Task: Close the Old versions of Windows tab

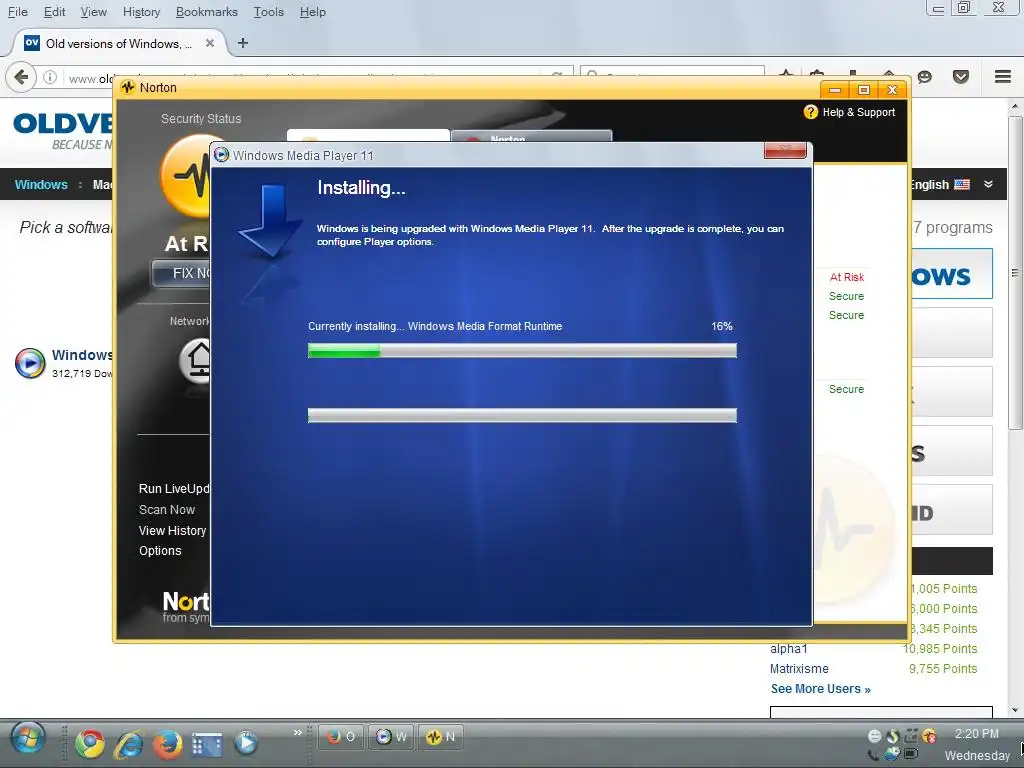Action: (210, 43)
